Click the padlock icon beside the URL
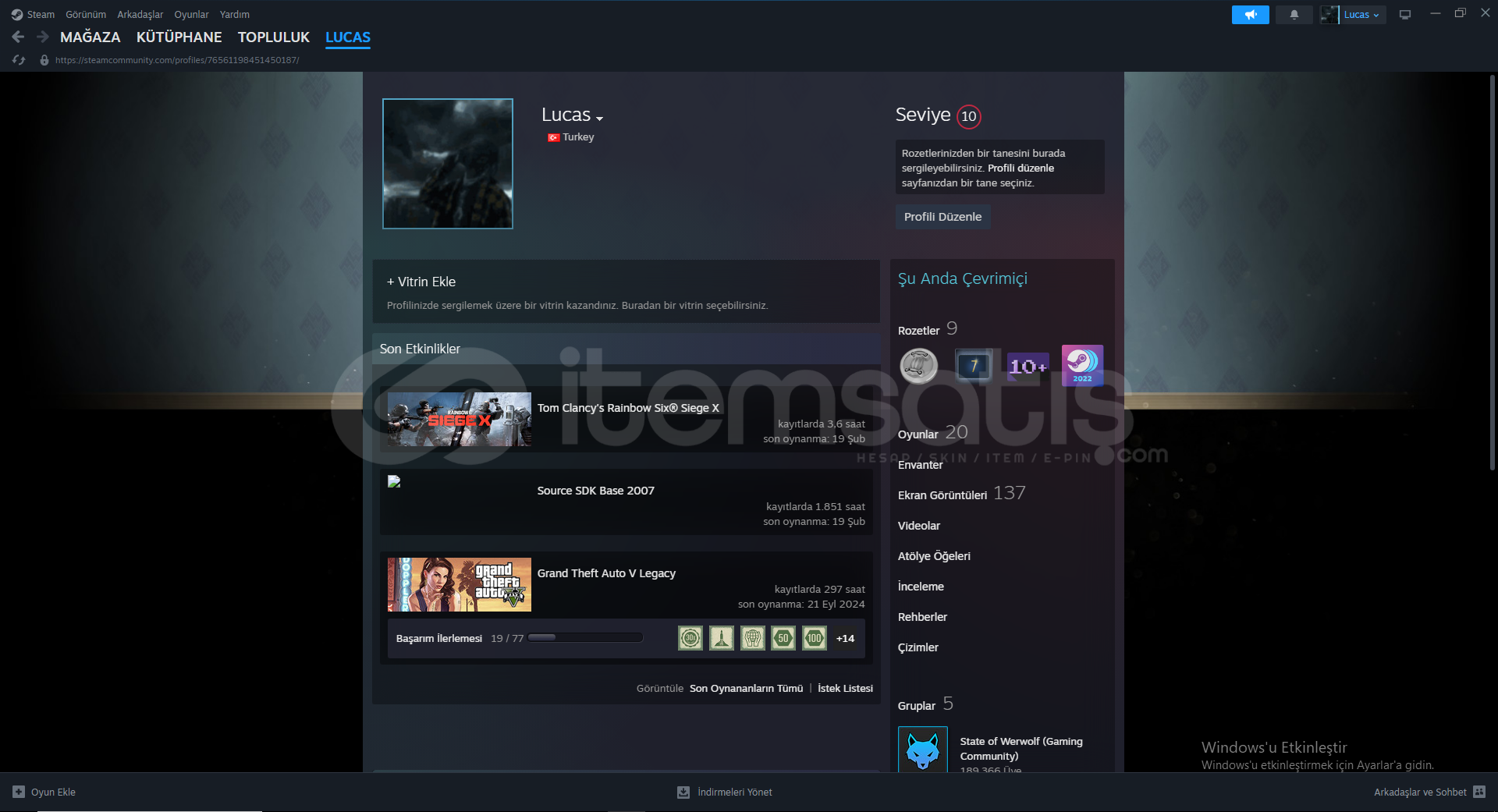The height and width of the screenshot is (812, 1498). [44, 60]
